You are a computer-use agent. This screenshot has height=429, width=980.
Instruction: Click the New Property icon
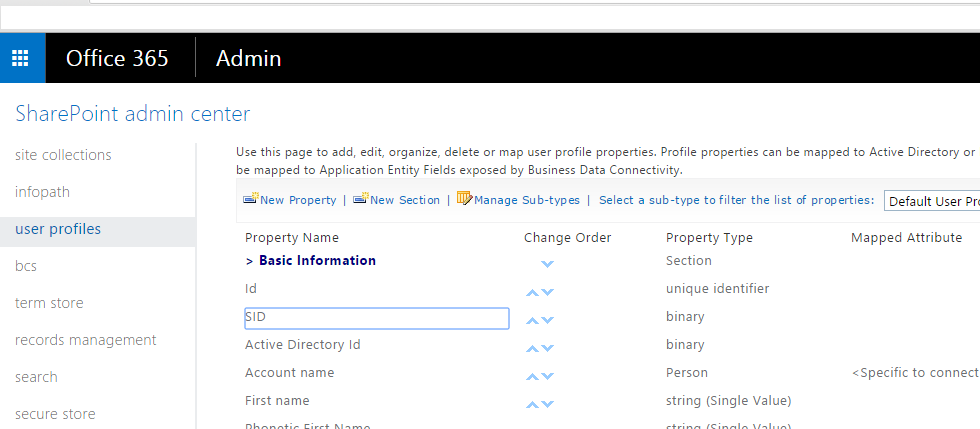[251, 199]
